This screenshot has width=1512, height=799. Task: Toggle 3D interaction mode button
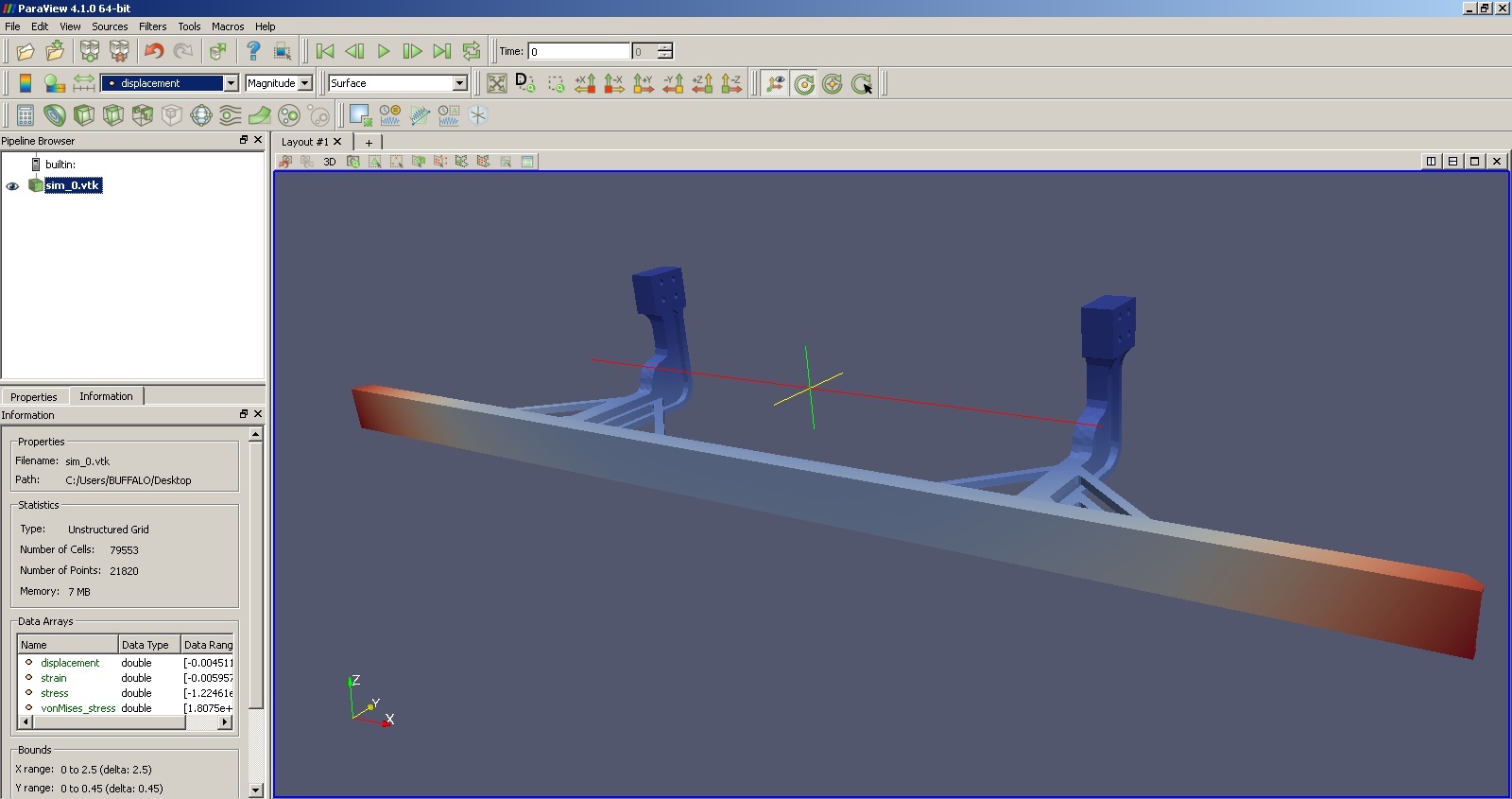coord(330,162)
